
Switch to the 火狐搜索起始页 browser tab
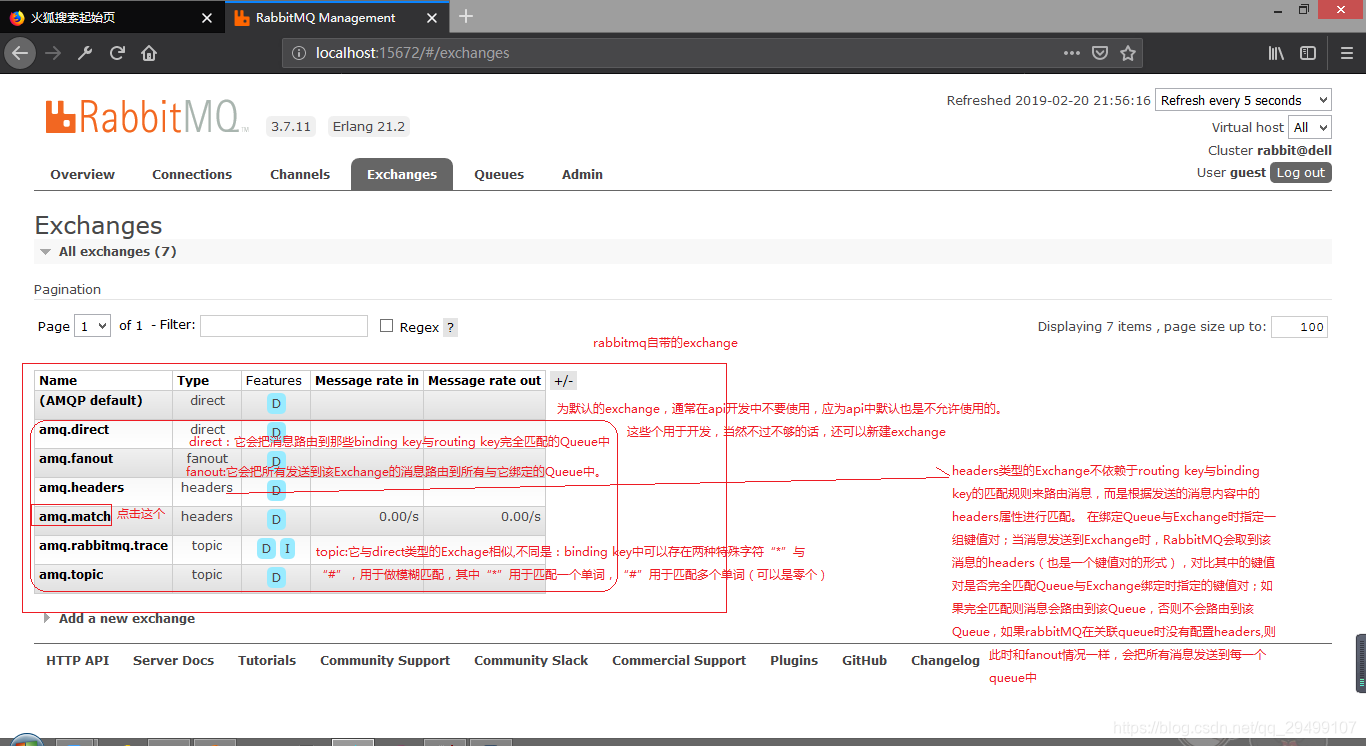[x=110, y=17]
